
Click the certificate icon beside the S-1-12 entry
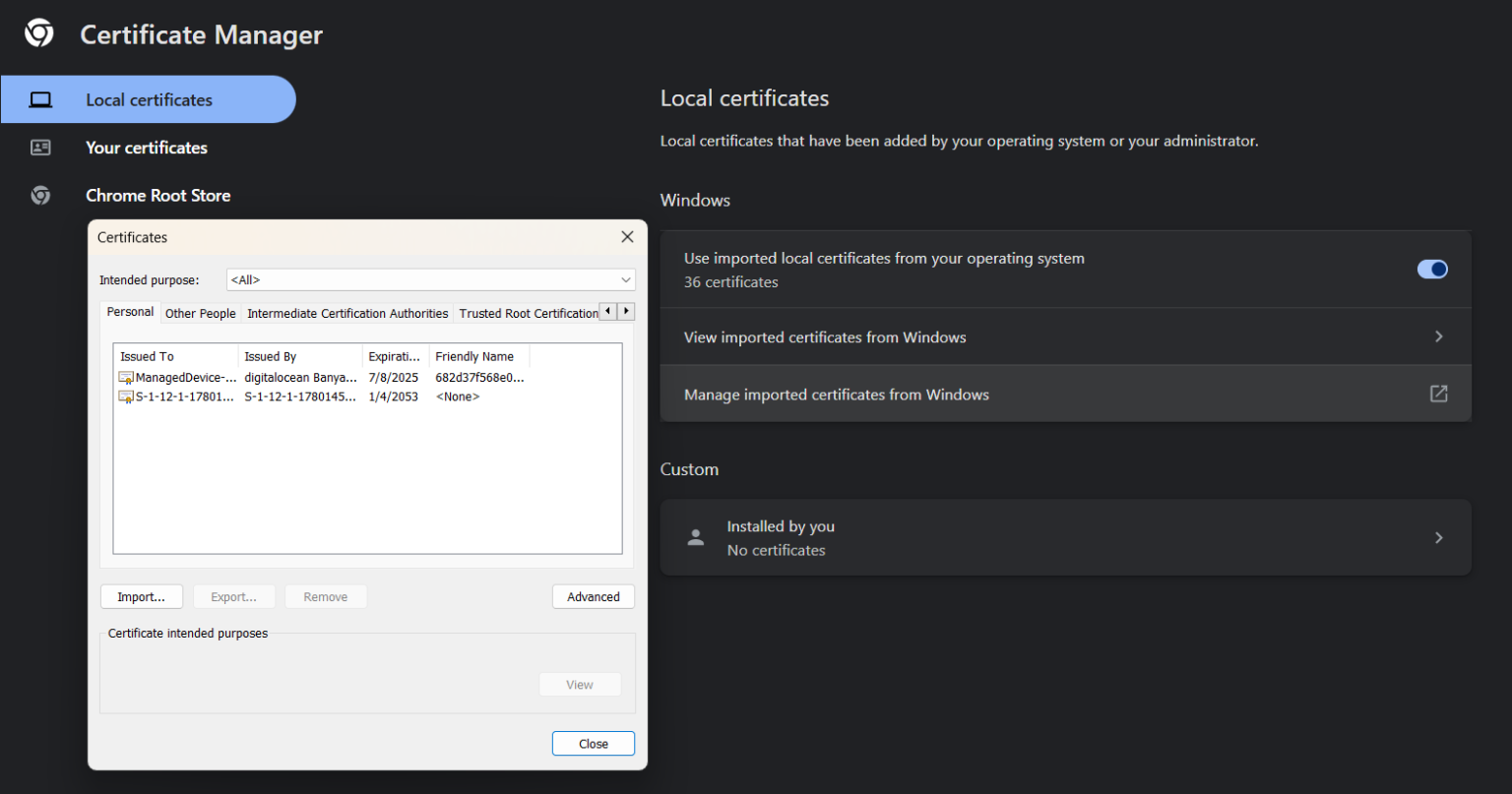[x=125, y=396]
